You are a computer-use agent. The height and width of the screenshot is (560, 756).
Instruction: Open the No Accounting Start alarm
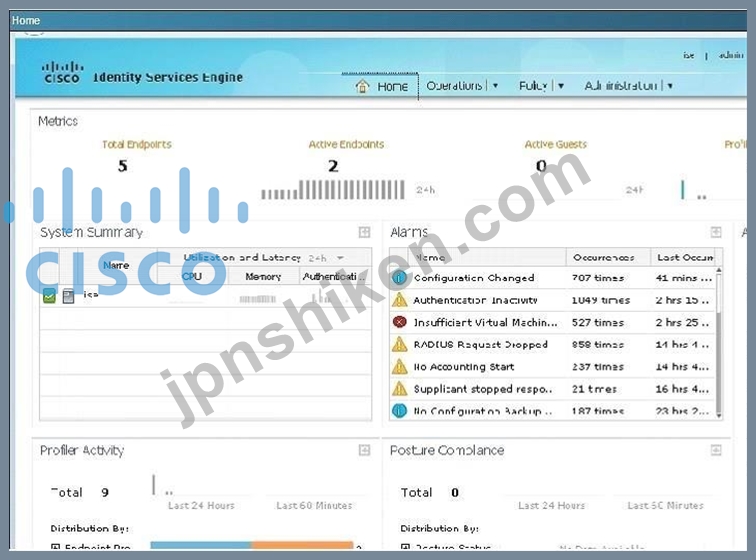pos(464,367)
